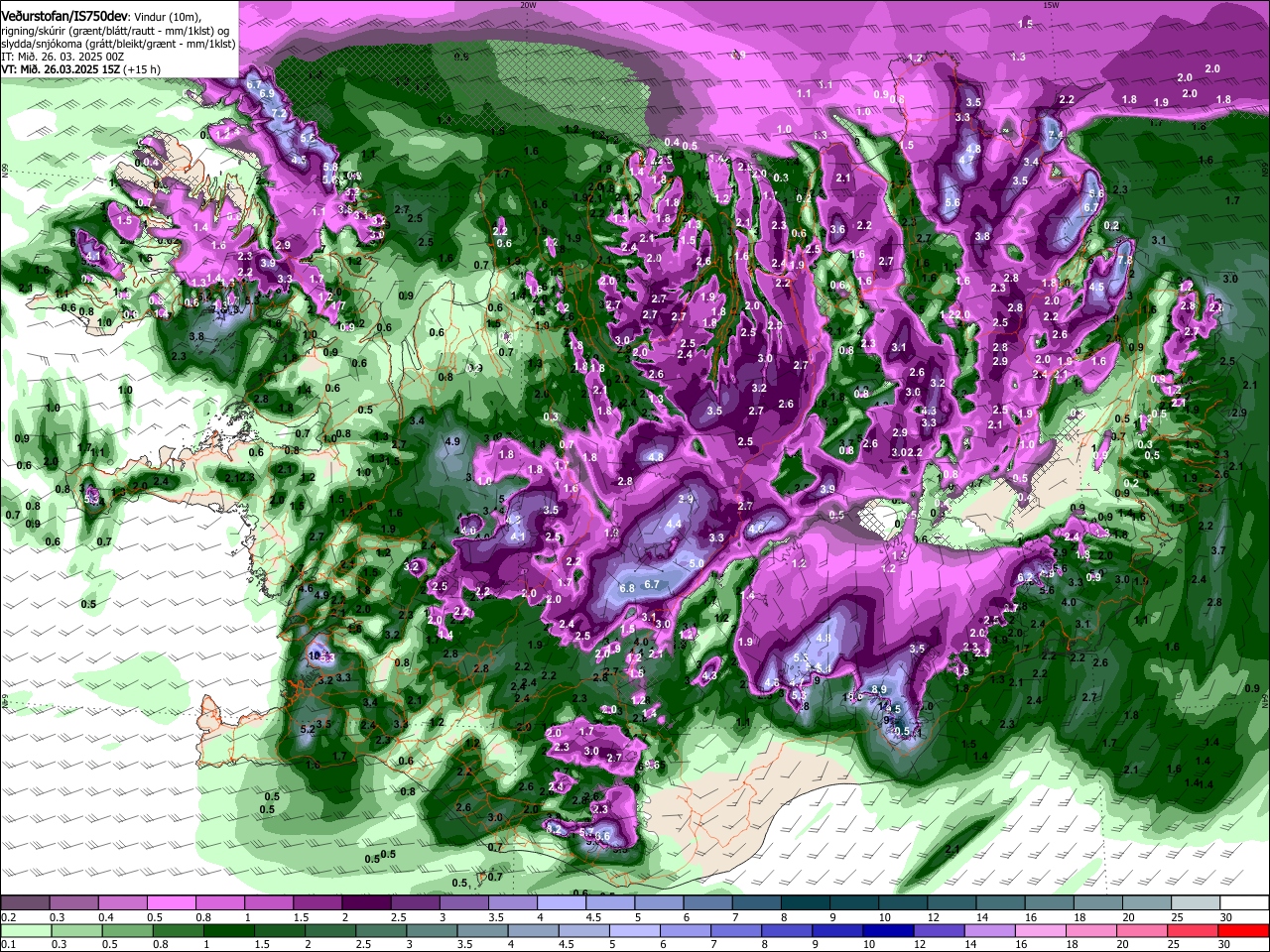The image size is (1270, 952).
Task: Click the '20W' longitude label
Action: coord(528,5)
